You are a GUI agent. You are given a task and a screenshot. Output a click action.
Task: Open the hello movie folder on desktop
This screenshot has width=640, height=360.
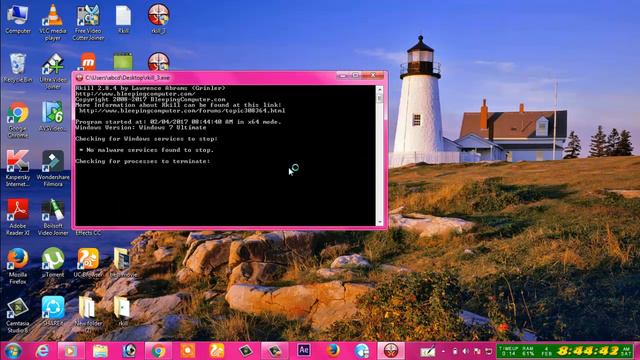[122, 262]
